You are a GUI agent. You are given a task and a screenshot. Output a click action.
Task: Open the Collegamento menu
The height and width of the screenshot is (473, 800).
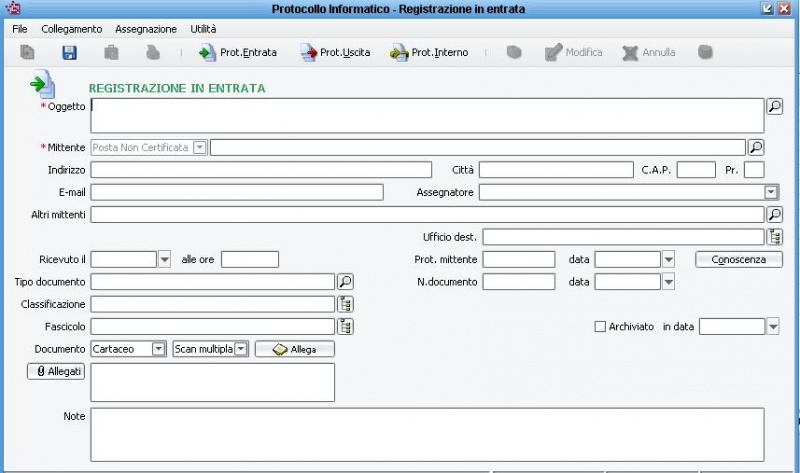[x=71, y=29]
